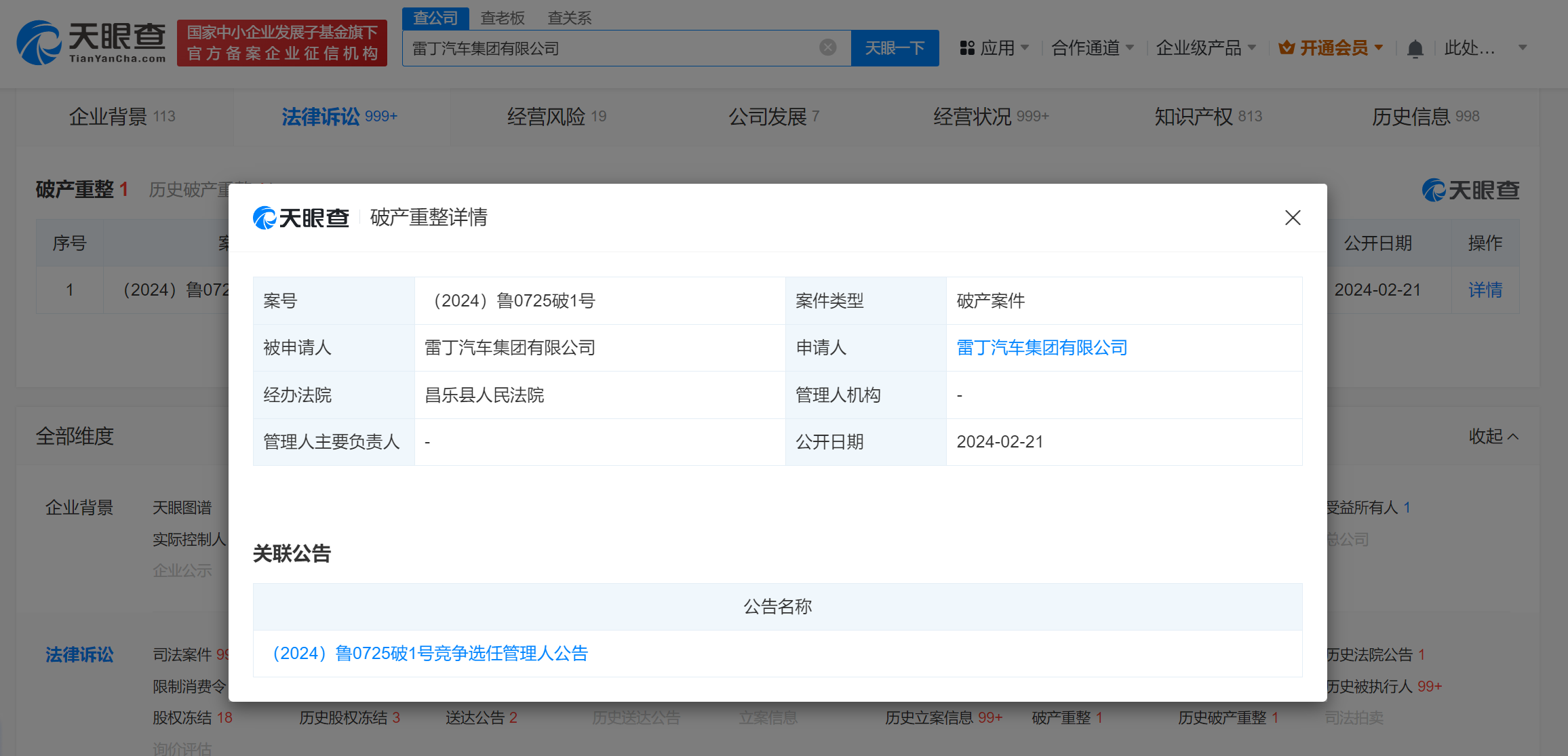
Task: Switch to the 查老板 search tab
Action: (503, 18)
